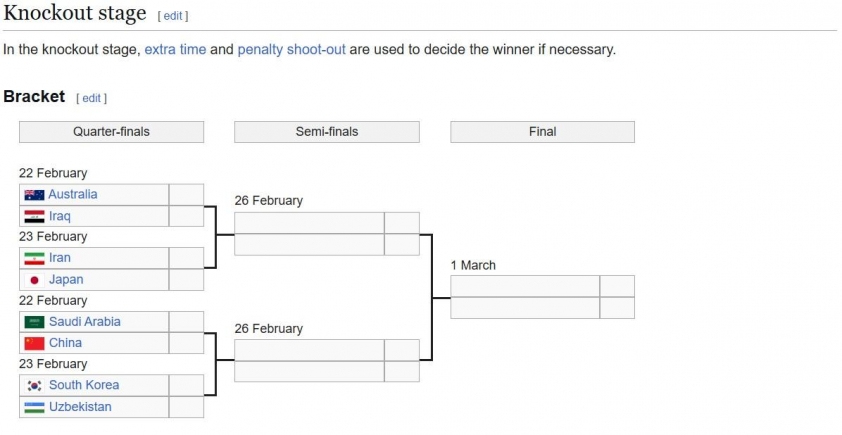Image resolution: width=842 pixels, height=435 pixels.
Task: Edit the Knockout stage section
Action: pyautogui.click(x=172, y=17)
